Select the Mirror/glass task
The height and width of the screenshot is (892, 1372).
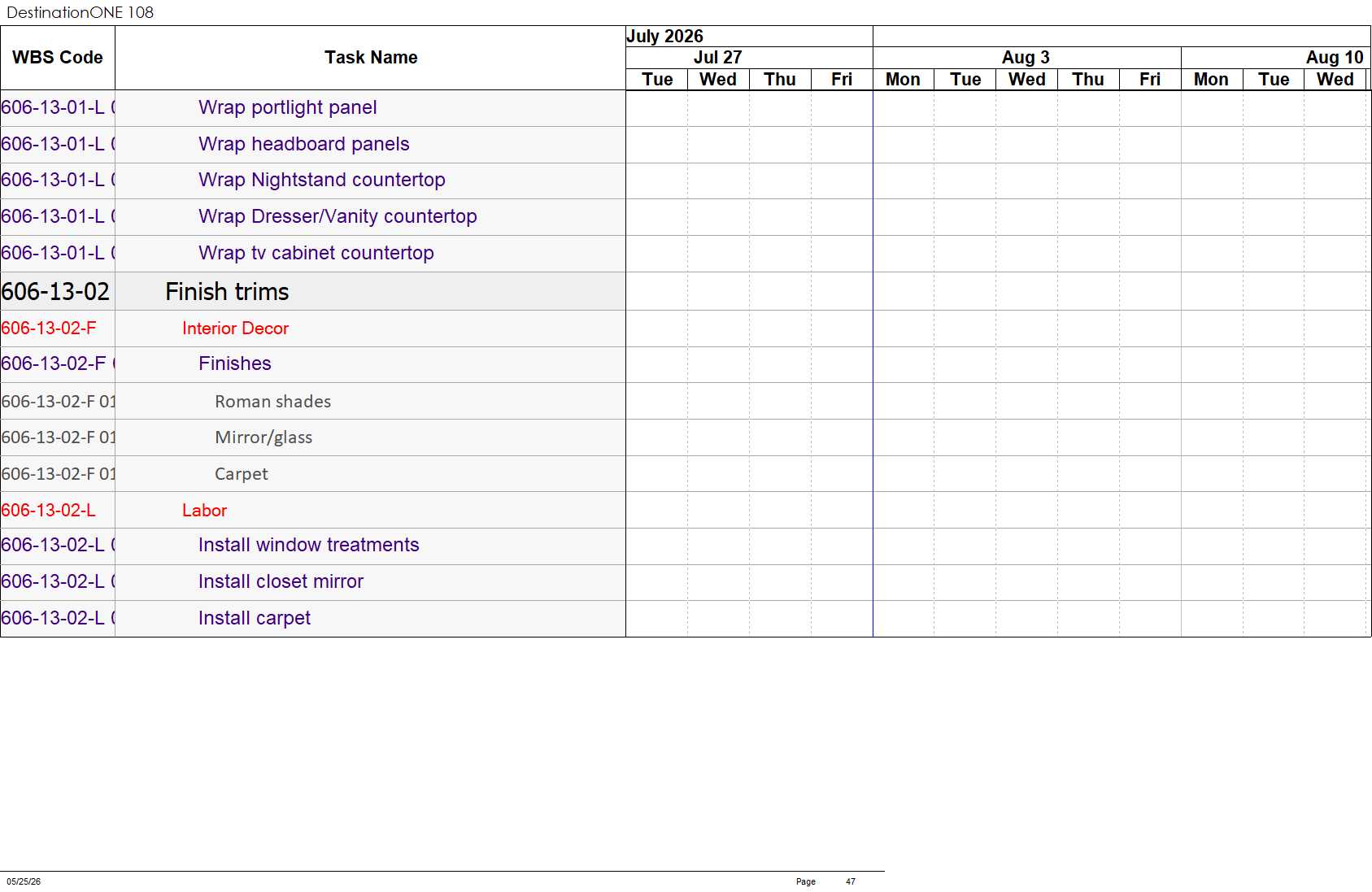click(x=264, y=437)
